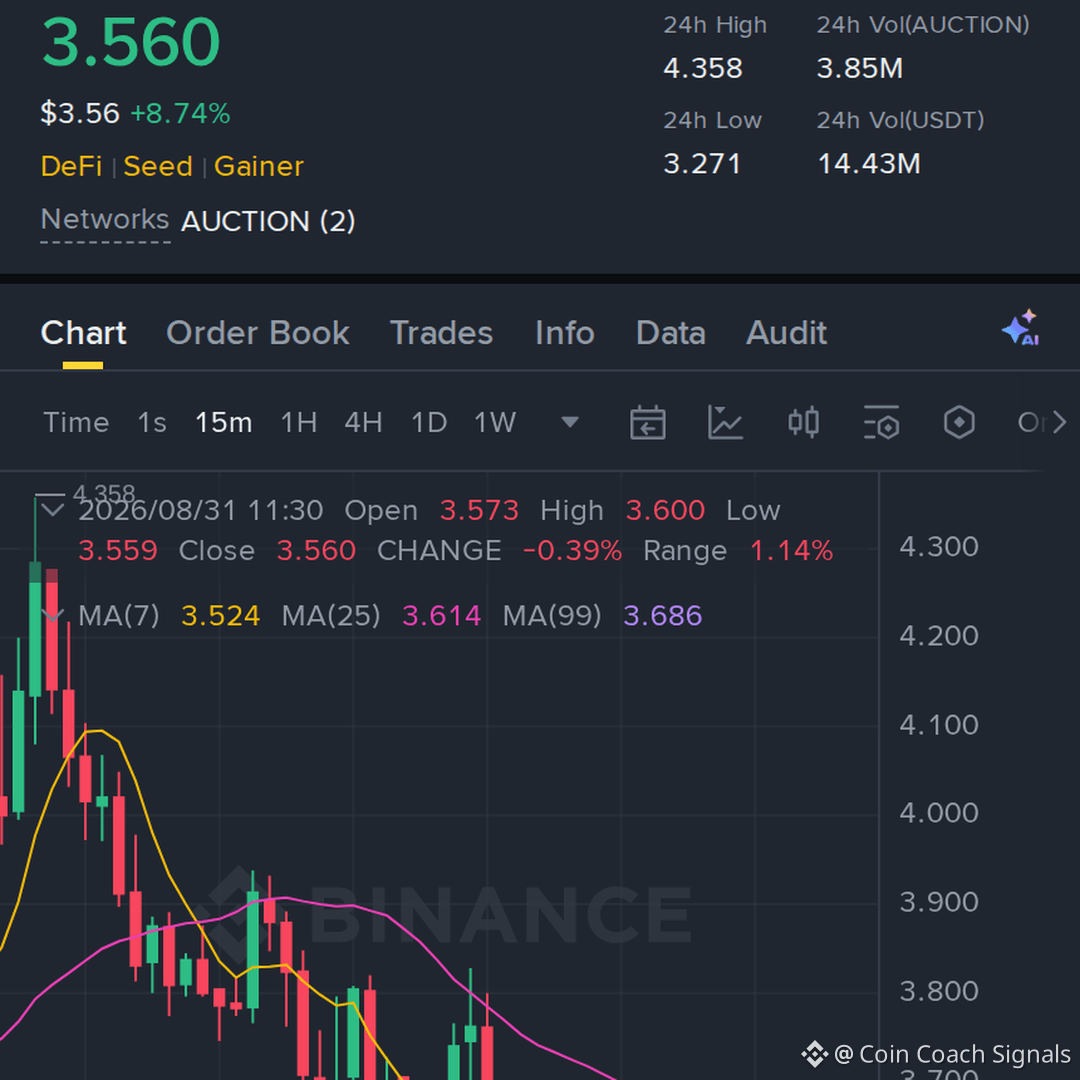Collapse the candle OHLC info chevron

click(x=53, y=510)
